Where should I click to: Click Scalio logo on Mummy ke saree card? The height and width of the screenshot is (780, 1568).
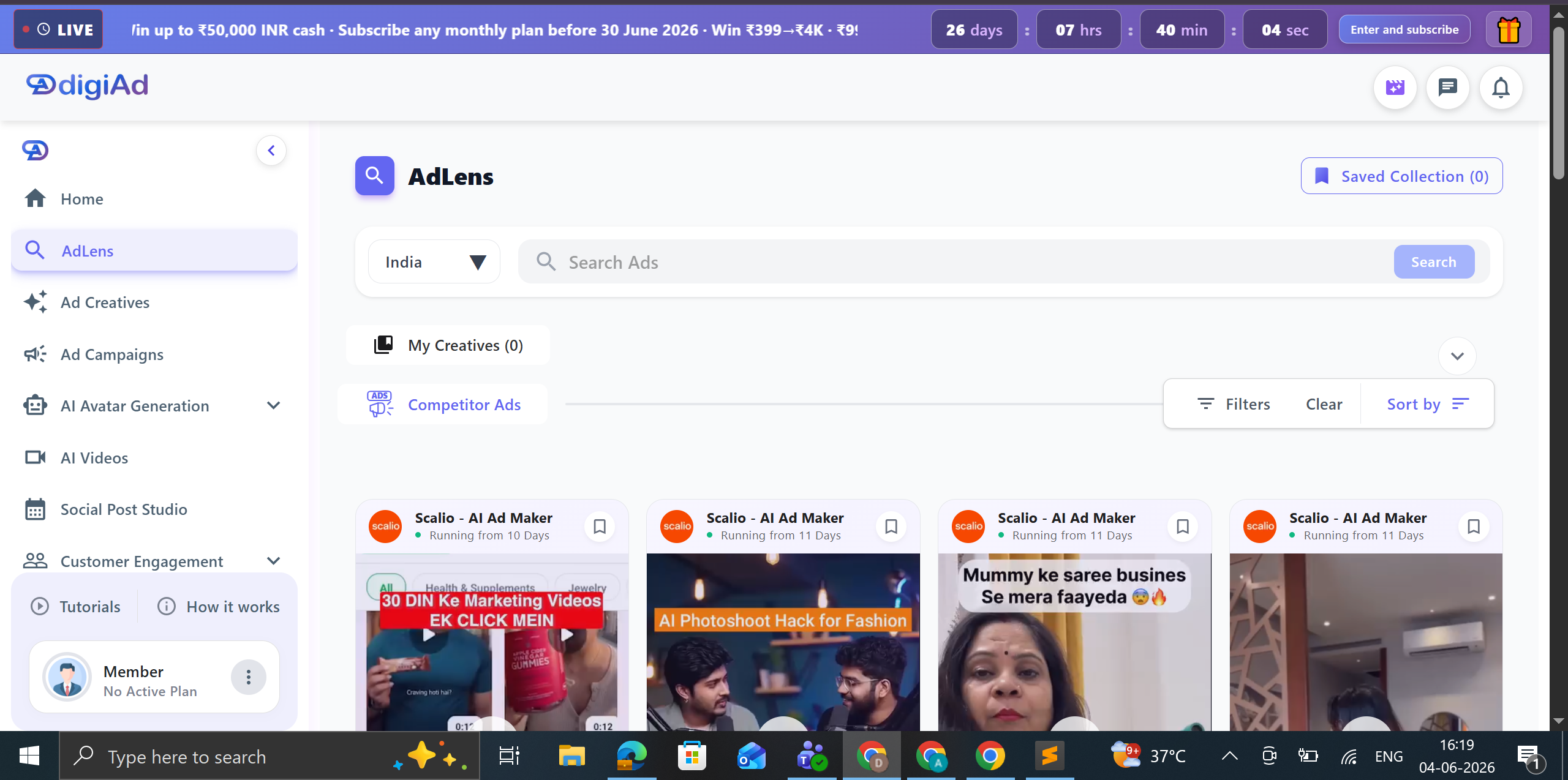point(968,527)
